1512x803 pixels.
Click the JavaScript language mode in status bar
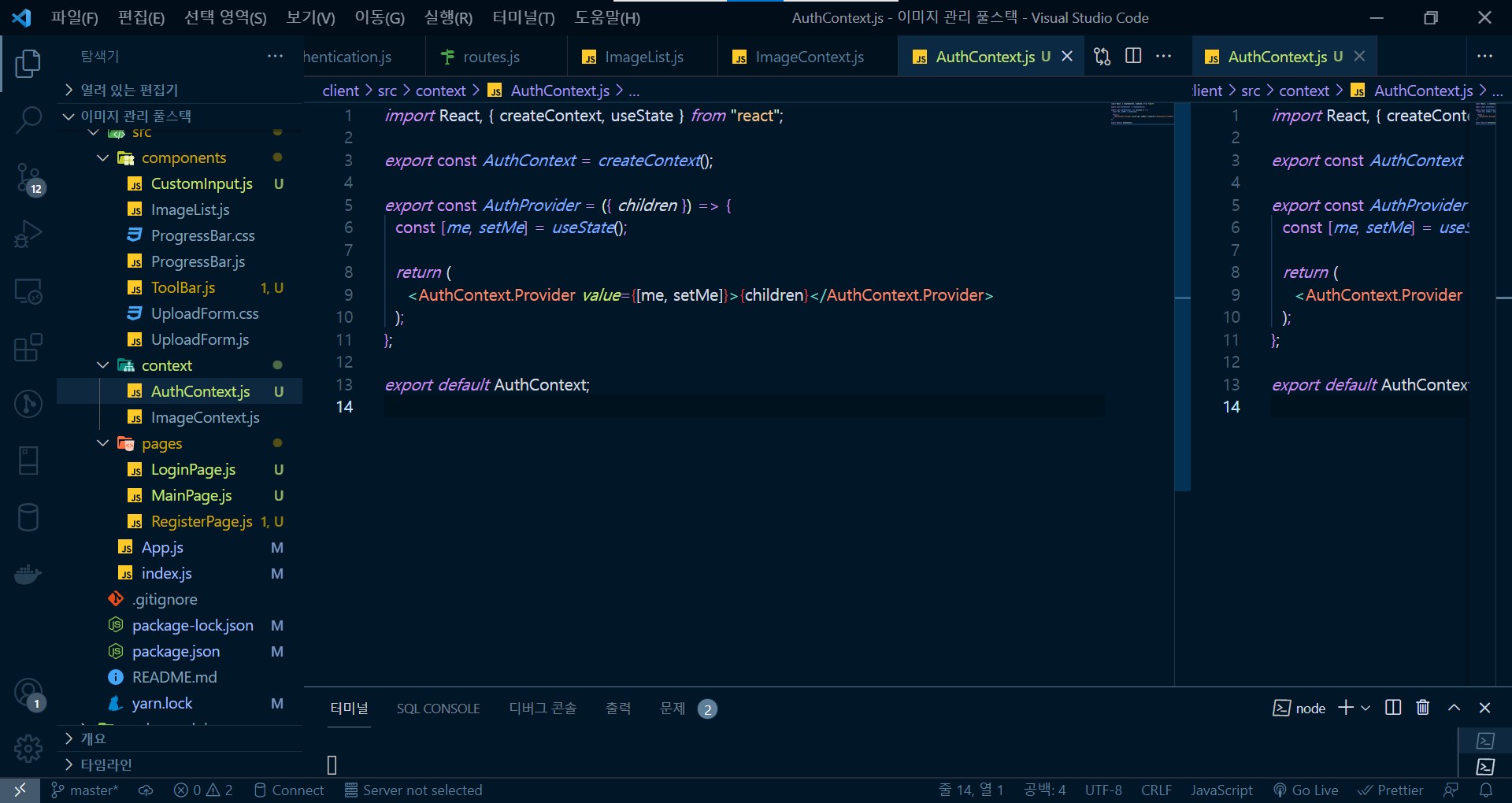tap(1221, 790)
